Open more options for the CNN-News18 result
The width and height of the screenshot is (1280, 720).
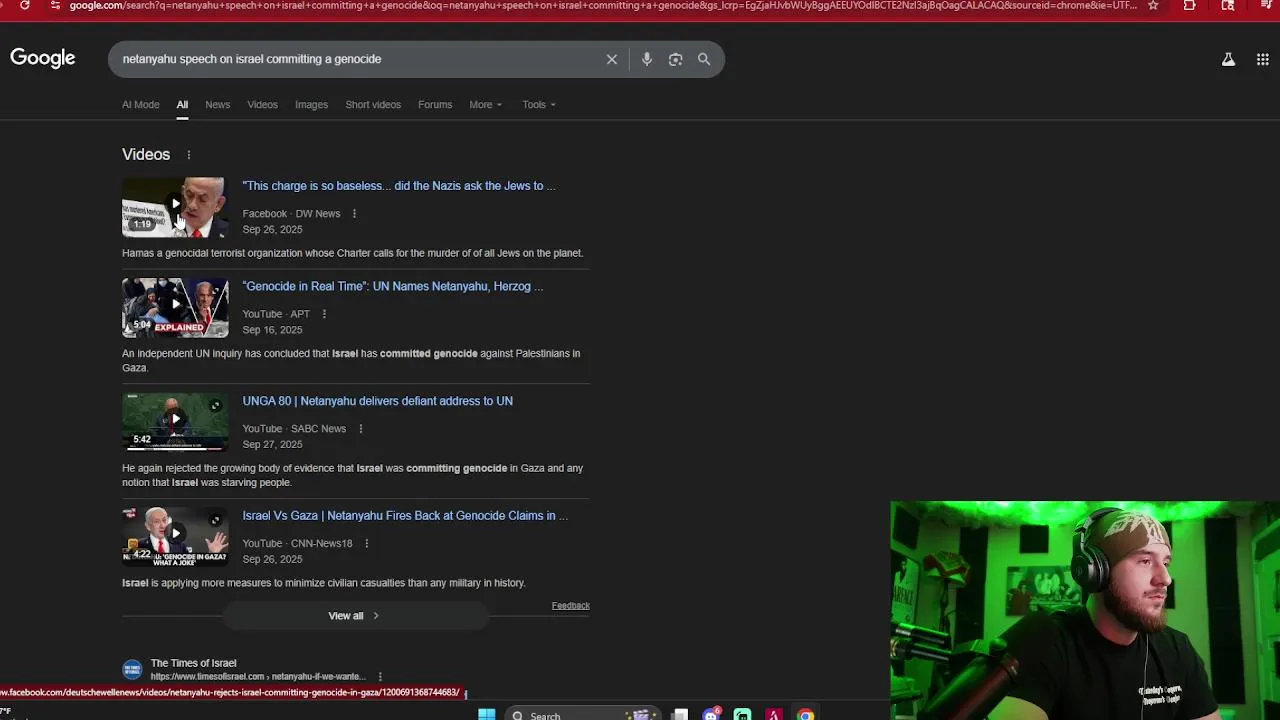click(366, 544)
